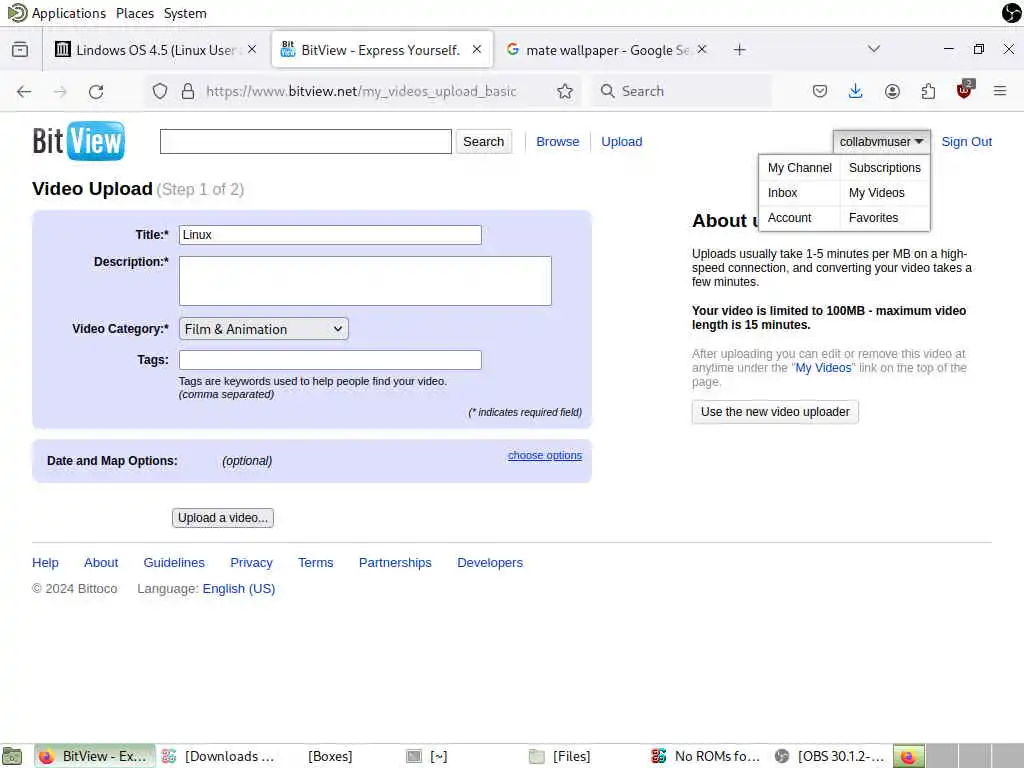This screenshot has height=768, width=1024.
Task: Open the Pocket save icon
Action: point(820,91)
